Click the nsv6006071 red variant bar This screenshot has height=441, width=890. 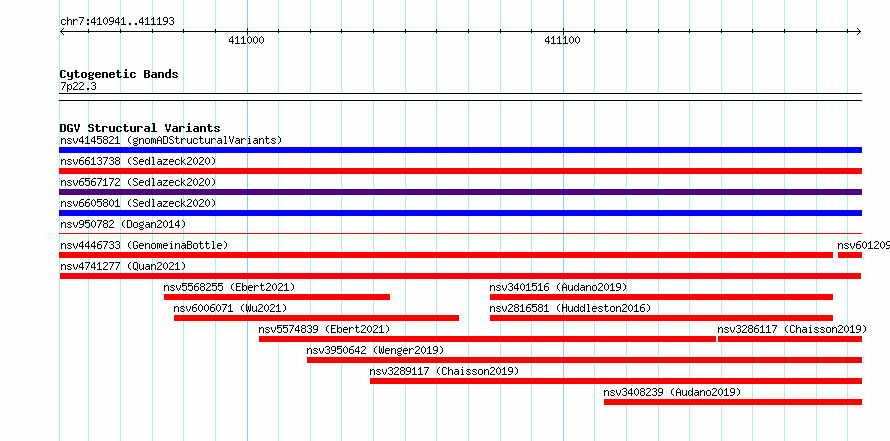point(316,318)
